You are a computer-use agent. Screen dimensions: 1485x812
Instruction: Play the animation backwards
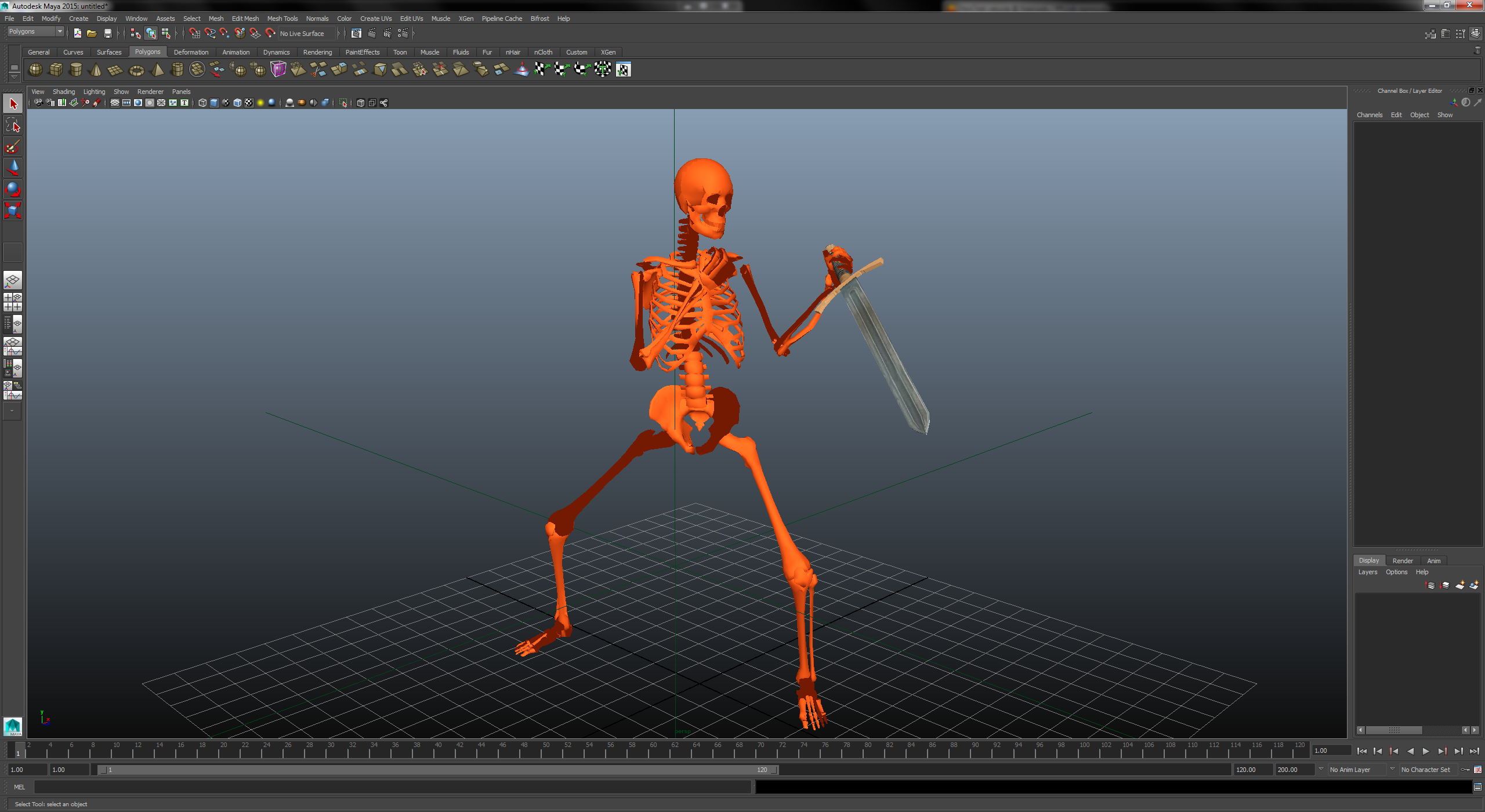[1410, 751]
